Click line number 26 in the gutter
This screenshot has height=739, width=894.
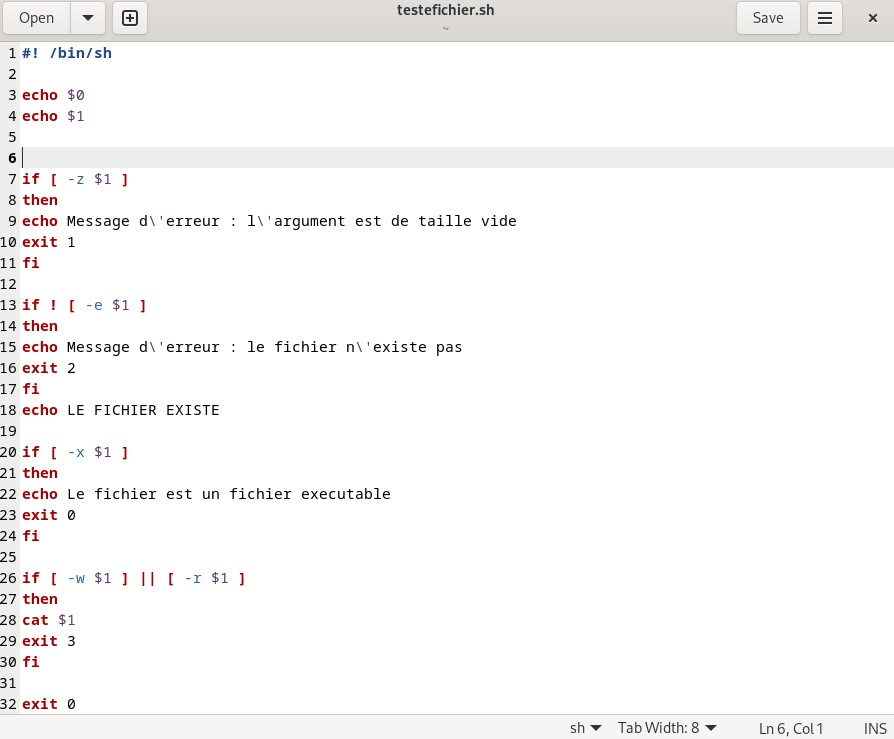click(x=10, y=578)
